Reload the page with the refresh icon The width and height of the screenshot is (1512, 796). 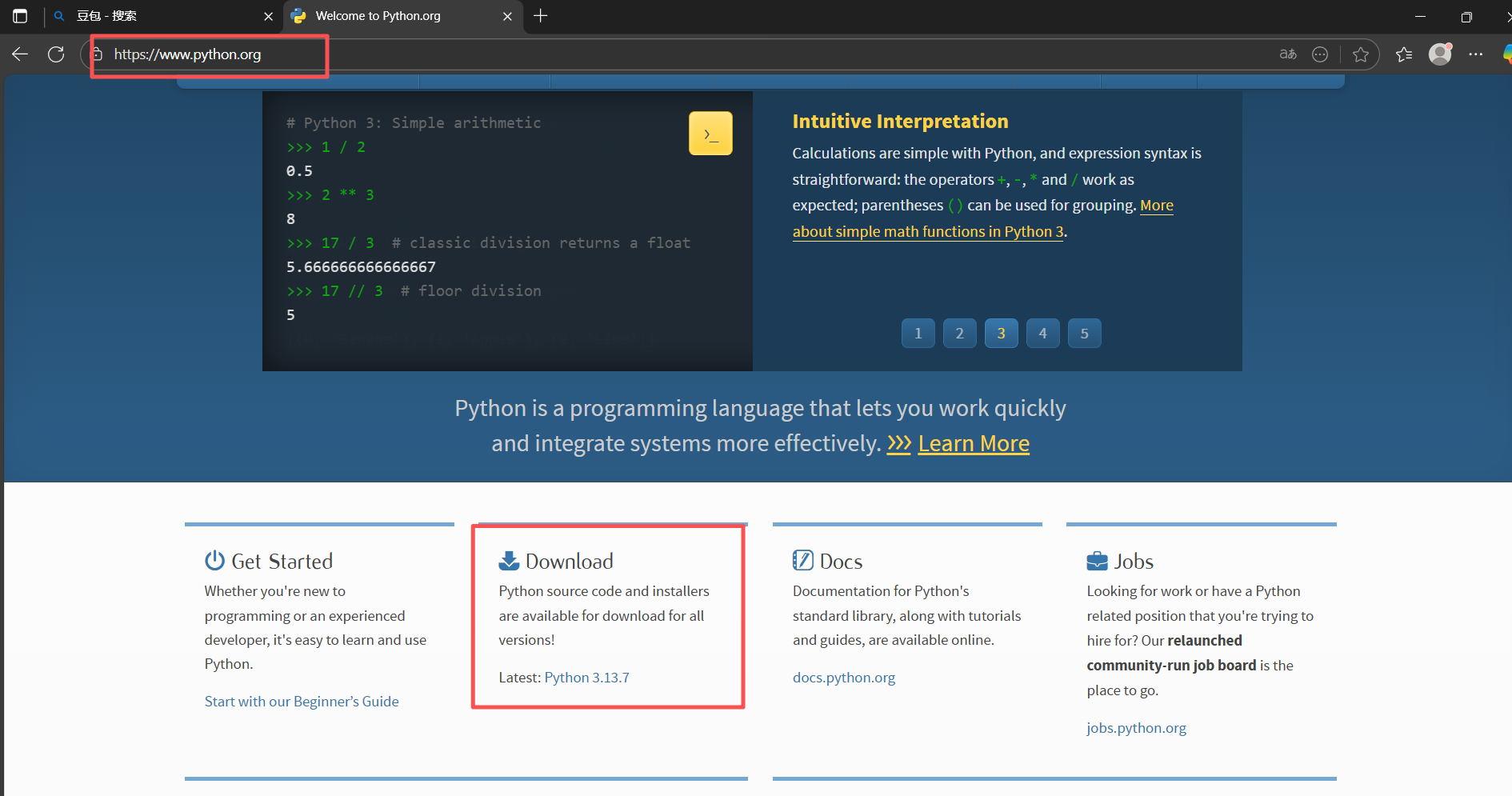[x=56, y=54]
